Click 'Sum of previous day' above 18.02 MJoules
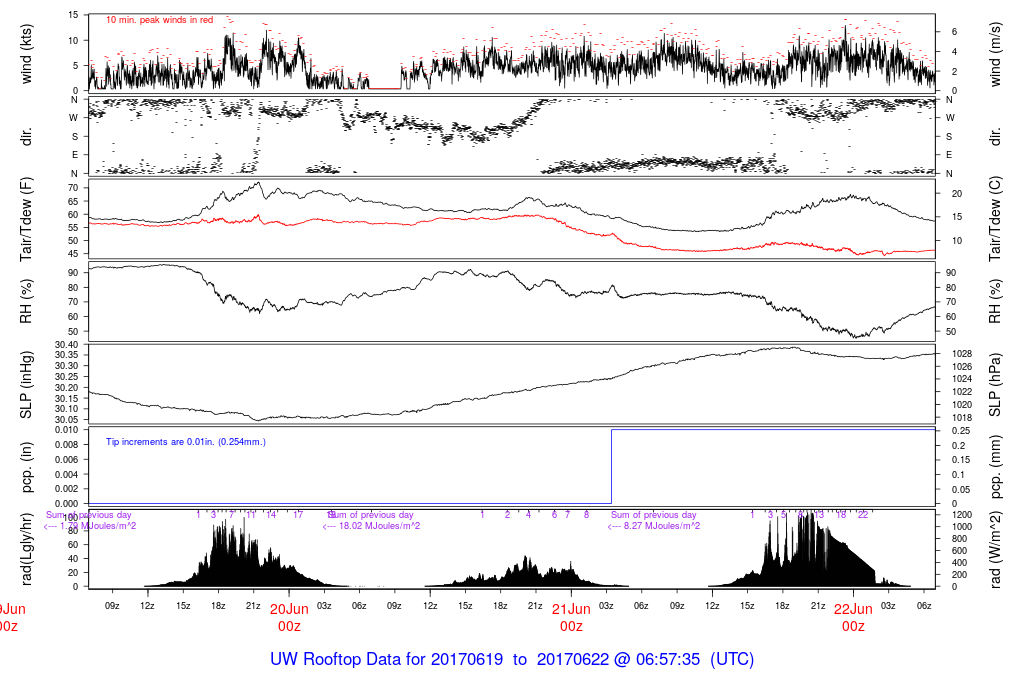This screenshot has width=1024, height=700. coord(371,515)
